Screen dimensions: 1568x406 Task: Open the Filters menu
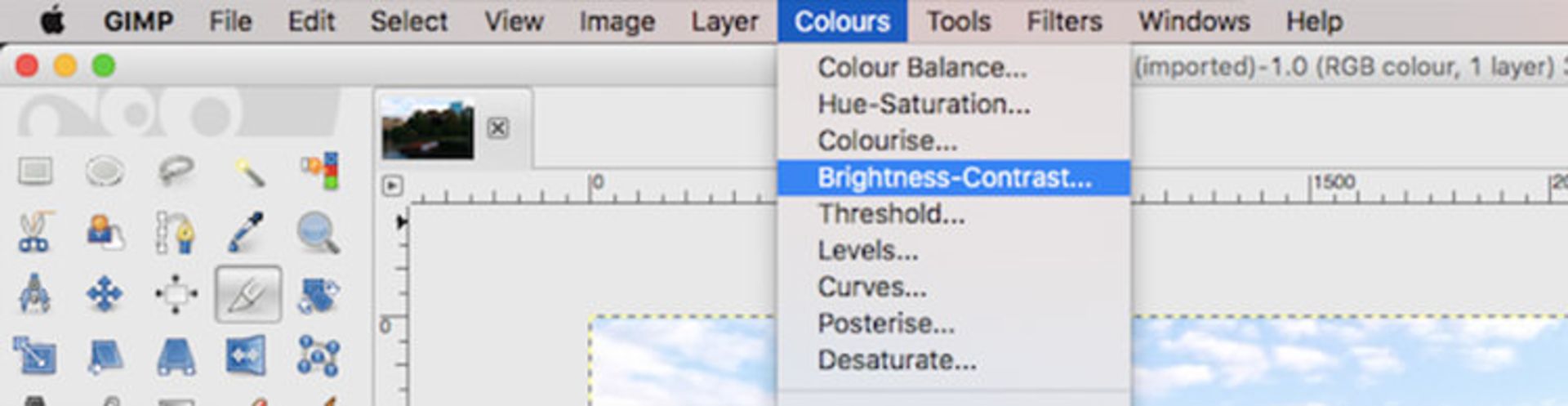(x=1064, y=20)
